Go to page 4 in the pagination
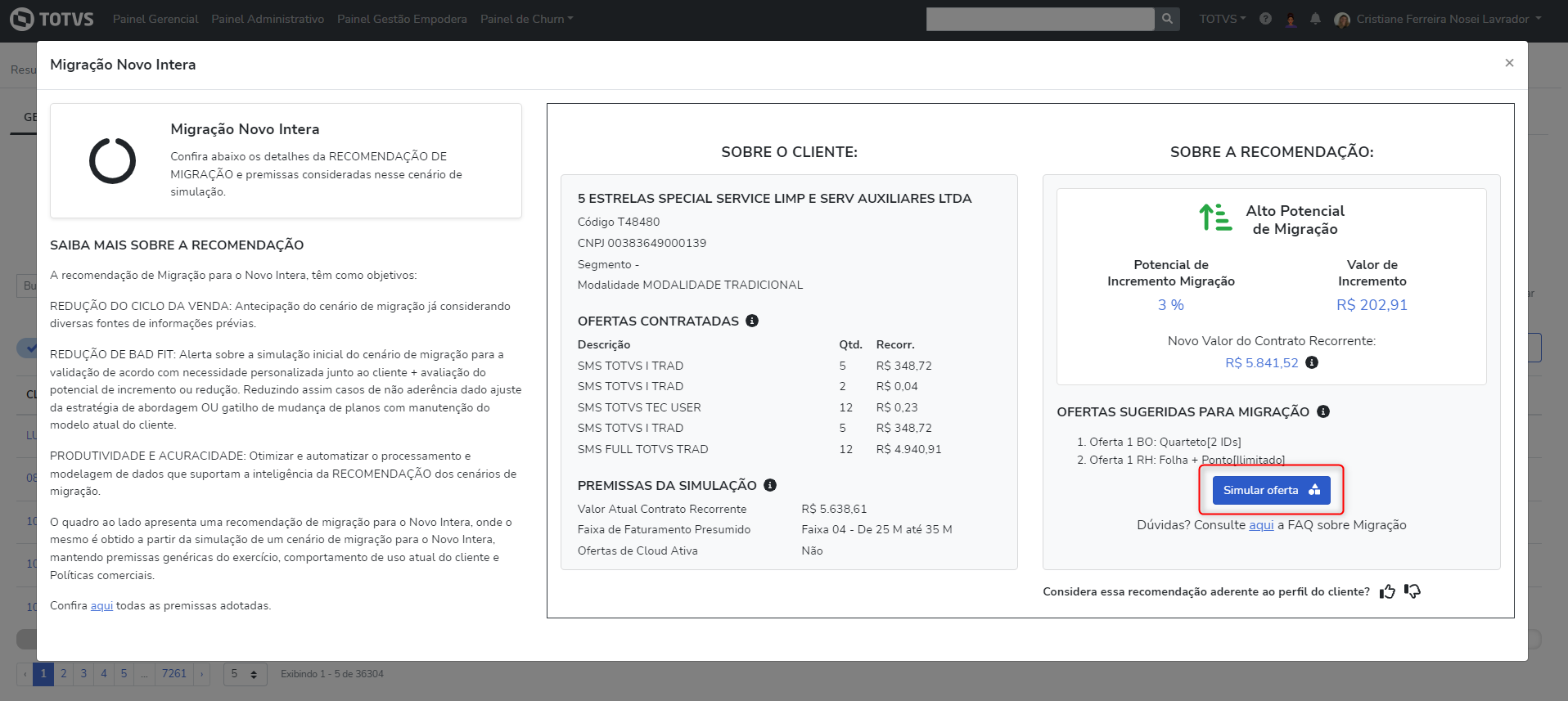Image resolution: width=1568 pixels, height=701 pixels. (x=104, y=674)
